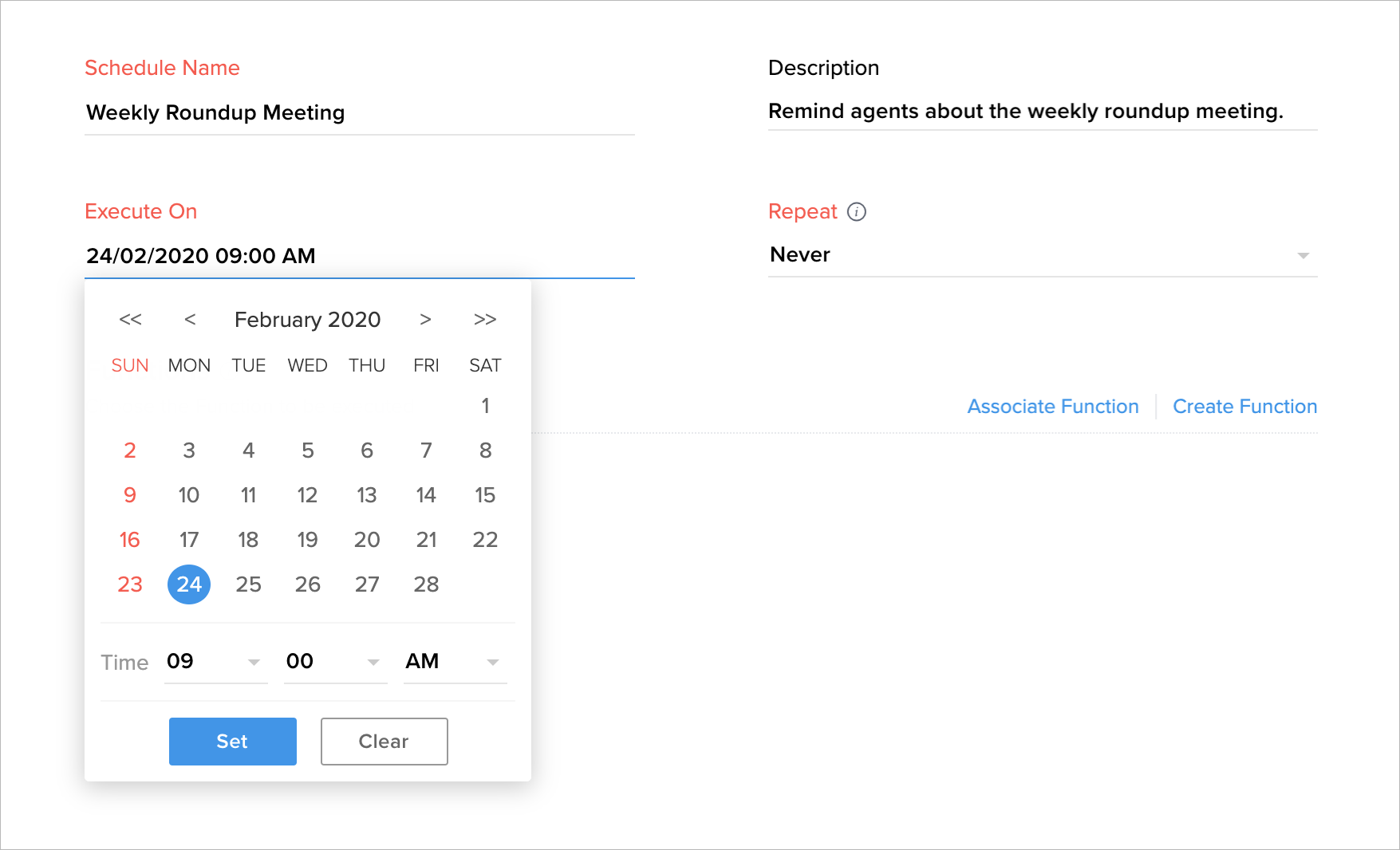Viewport: 1400px width, 850px height.
Task: Select February 11 in the calendar
Action: (x=249, y=495)
